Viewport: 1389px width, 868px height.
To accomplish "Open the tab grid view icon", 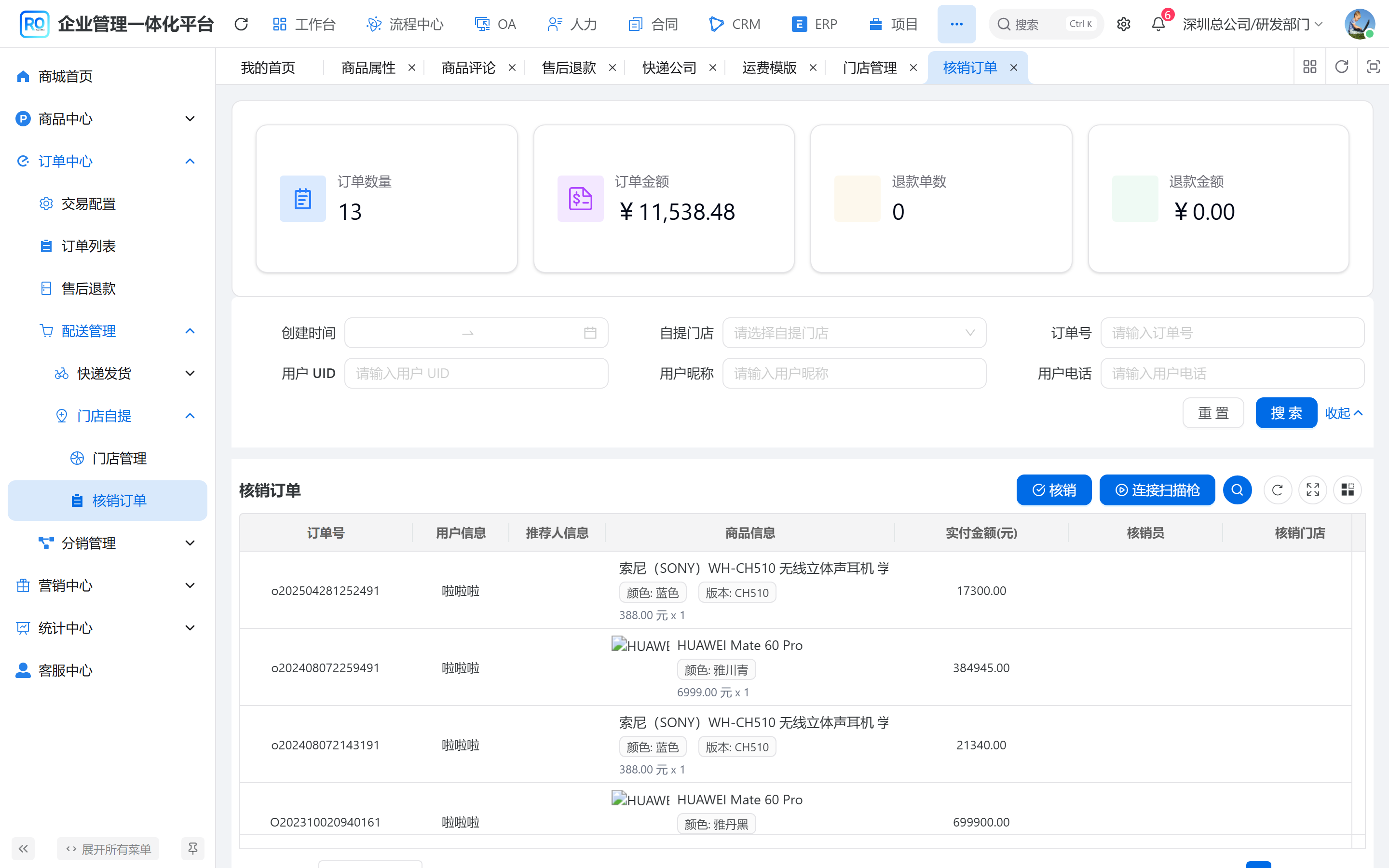I will point(1310,67).
